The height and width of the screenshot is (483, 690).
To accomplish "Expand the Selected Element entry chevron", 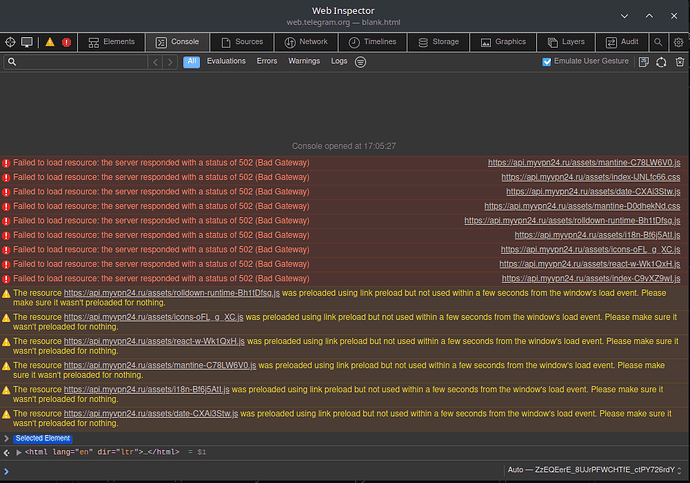I will (6, 439).
